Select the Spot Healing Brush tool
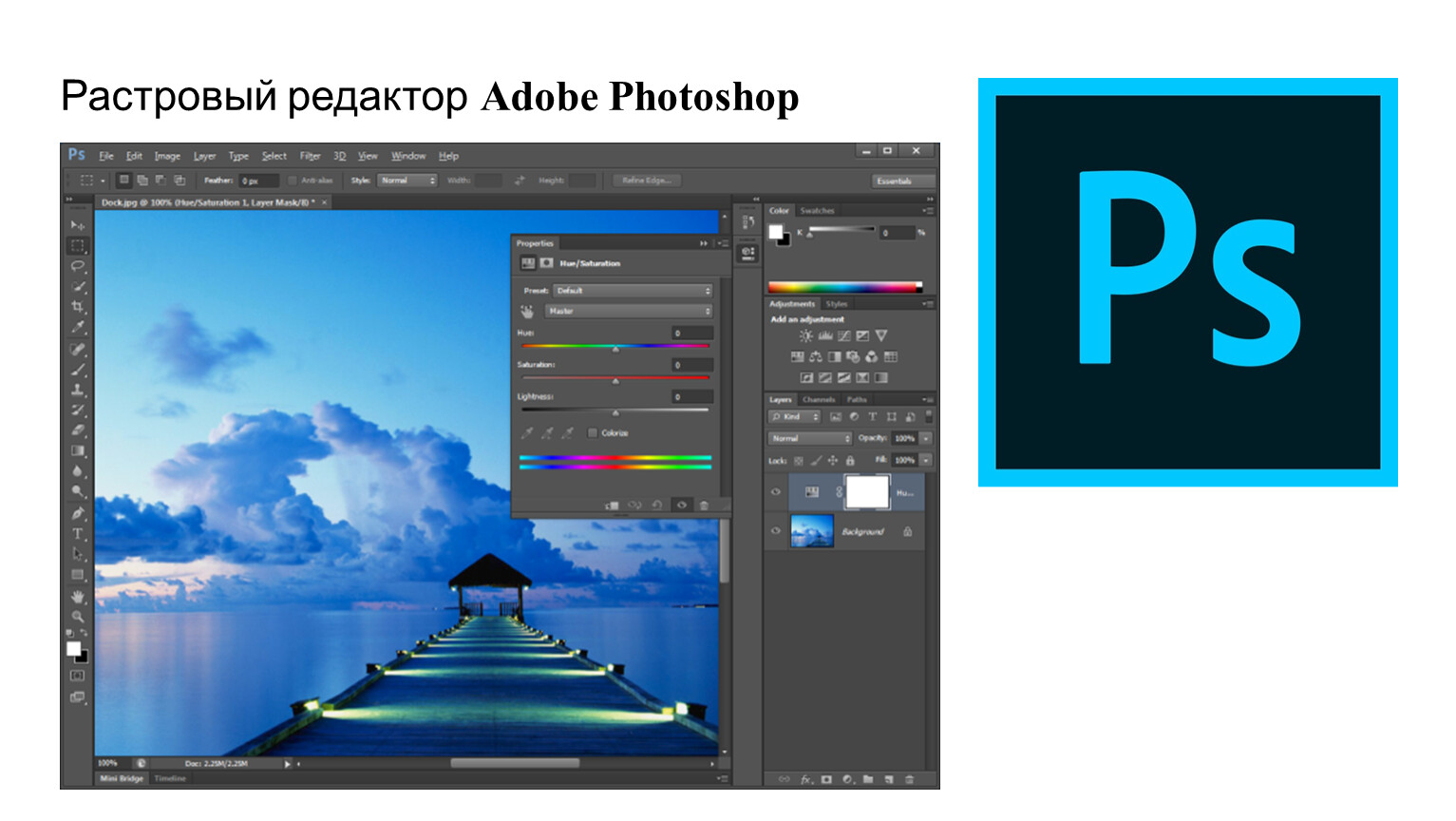Screen dimensions: 1456x821 point(78,349)
